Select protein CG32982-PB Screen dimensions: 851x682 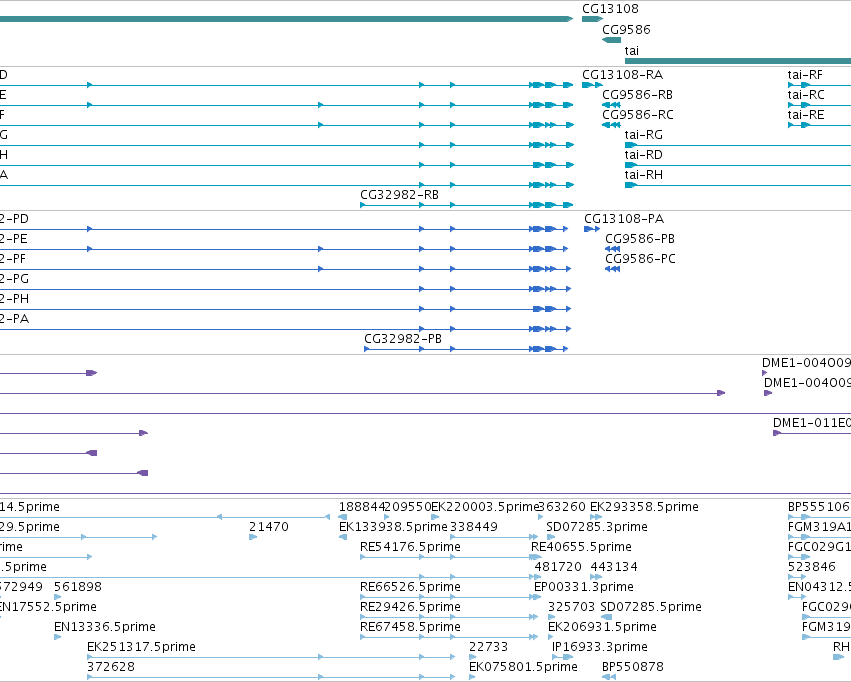tap(403, 339)
